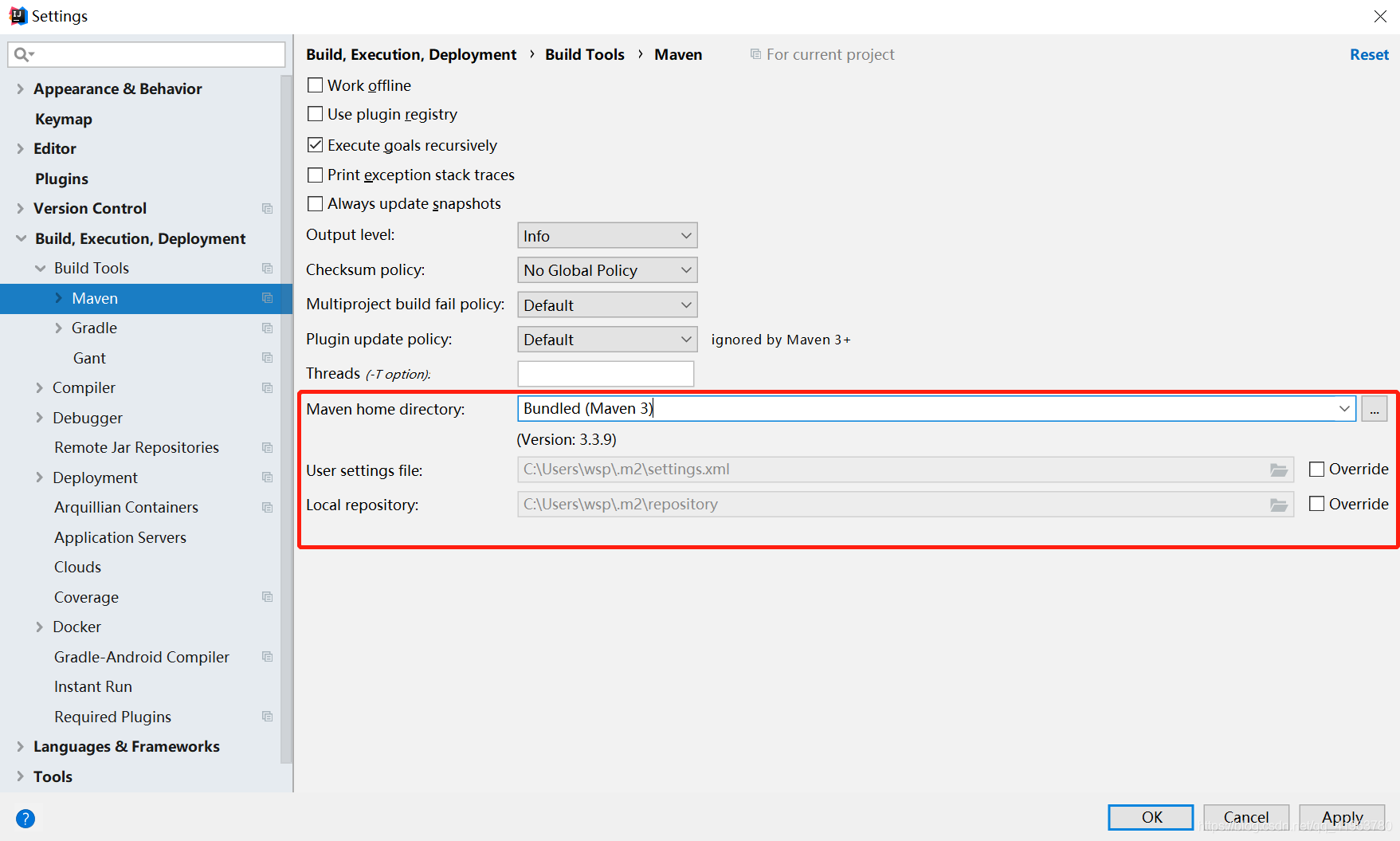The height and width of the screenshot is (841, 1400).
Task: Click Build Tools breadcrumb
Action: pyautogui.click(x=585, y=54)
